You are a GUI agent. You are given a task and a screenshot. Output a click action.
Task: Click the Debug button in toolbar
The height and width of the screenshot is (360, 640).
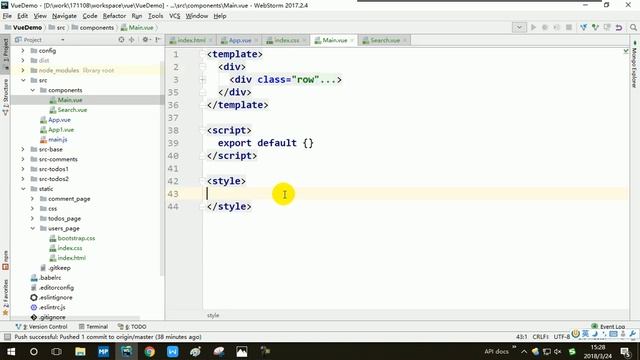point(545,27)
